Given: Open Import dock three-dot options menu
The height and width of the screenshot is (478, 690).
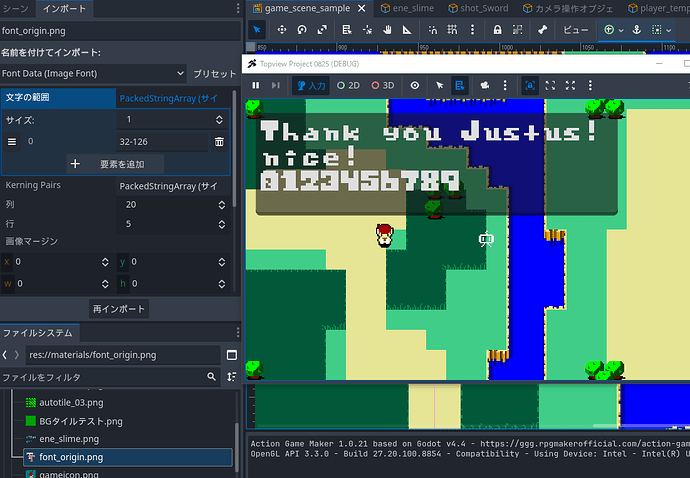Looking at the screenshot, I should point(238,8).
